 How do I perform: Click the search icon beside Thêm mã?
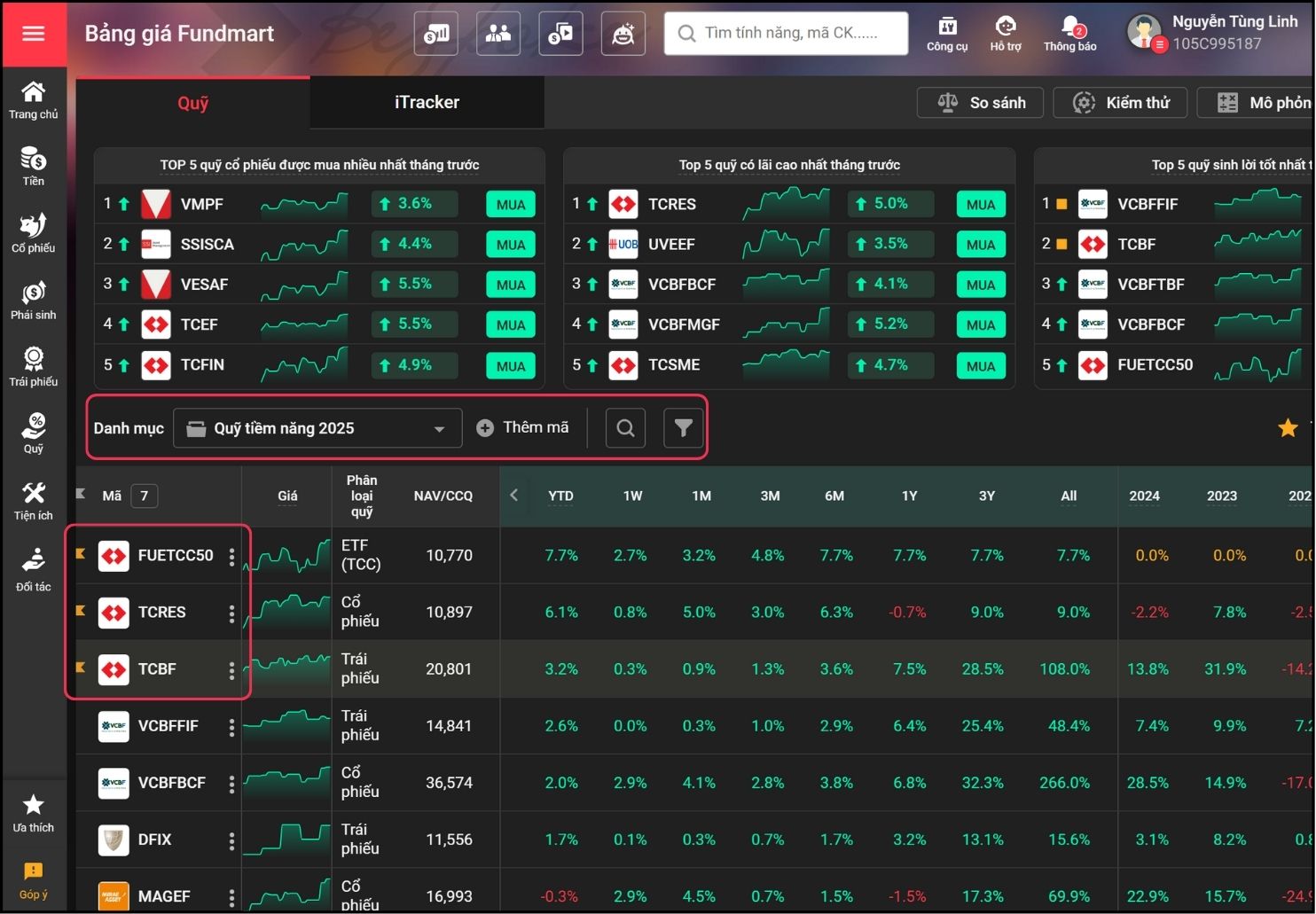[x=625, y=428]
